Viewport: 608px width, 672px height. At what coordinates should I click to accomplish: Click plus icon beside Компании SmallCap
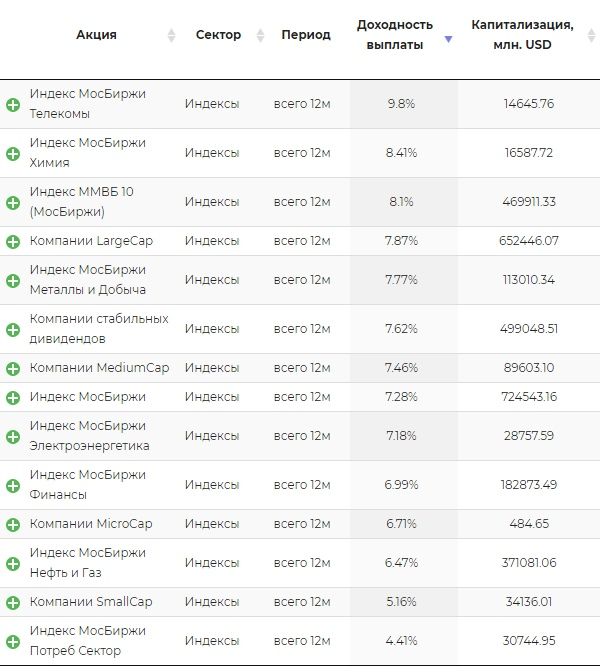coord(13,602)
